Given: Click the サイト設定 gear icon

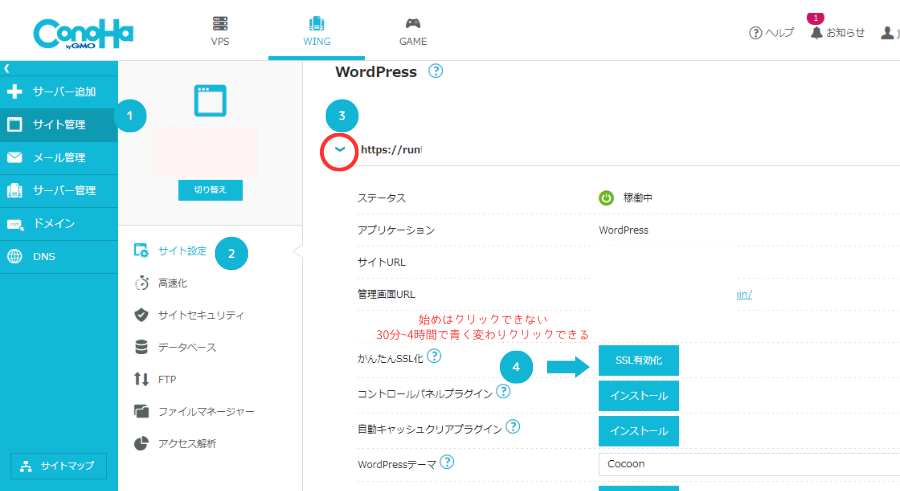Looking at the screenshot, I should tap(141, 251).
